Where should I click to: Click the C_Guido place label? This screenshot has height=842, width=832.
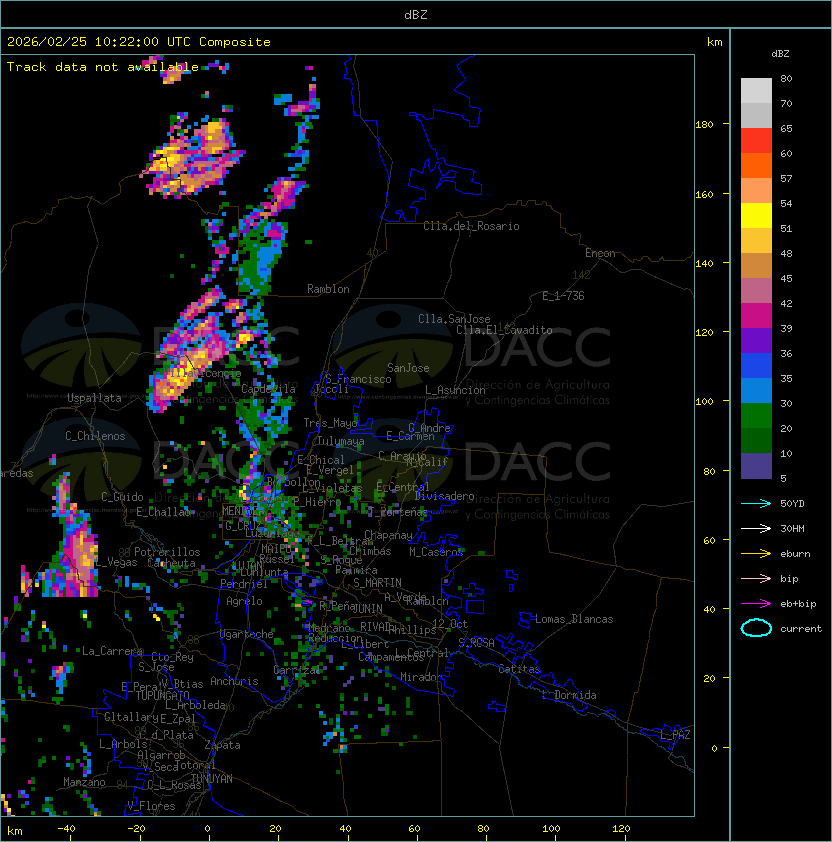122,497
